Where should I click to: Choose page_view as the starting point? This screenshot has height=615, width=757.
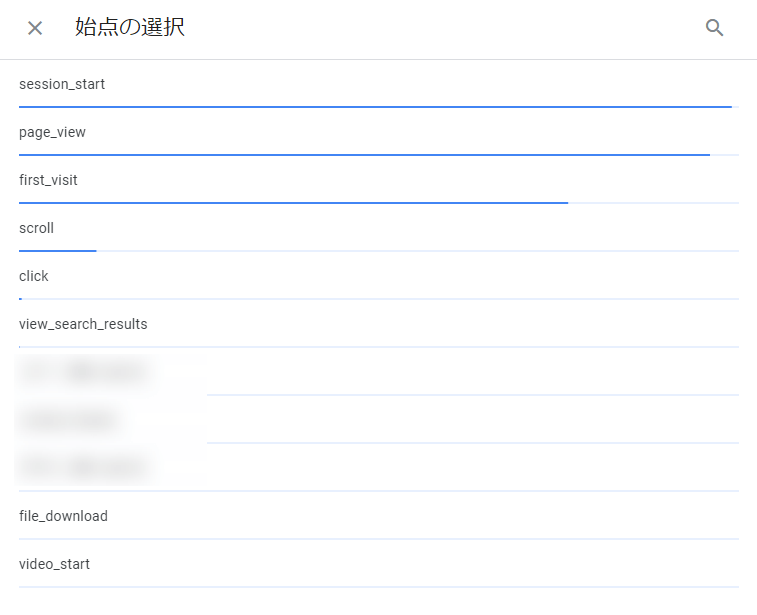click(52, 132)
